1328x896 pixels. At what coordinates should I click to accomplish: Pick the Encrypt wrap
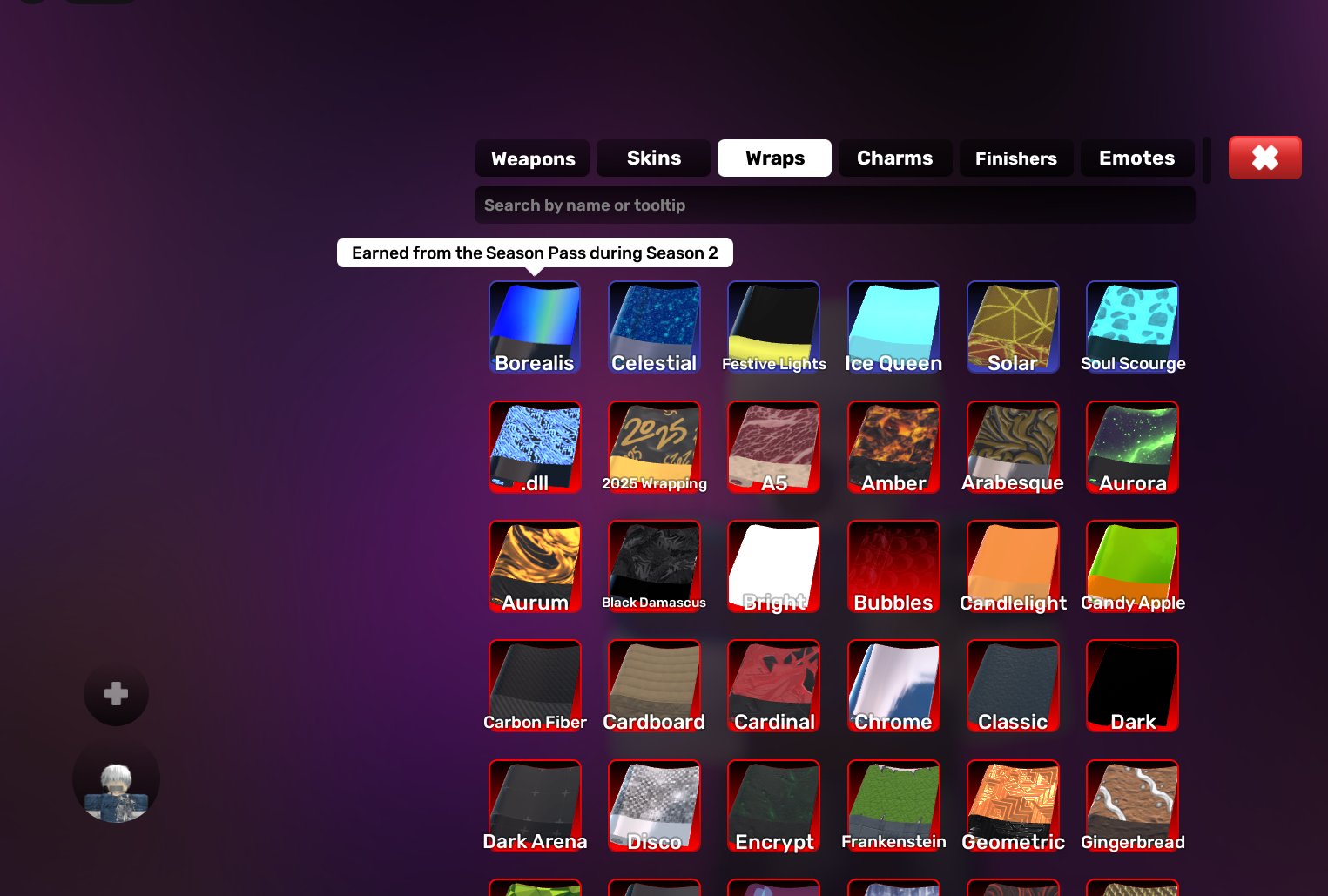tap(773, 805)
